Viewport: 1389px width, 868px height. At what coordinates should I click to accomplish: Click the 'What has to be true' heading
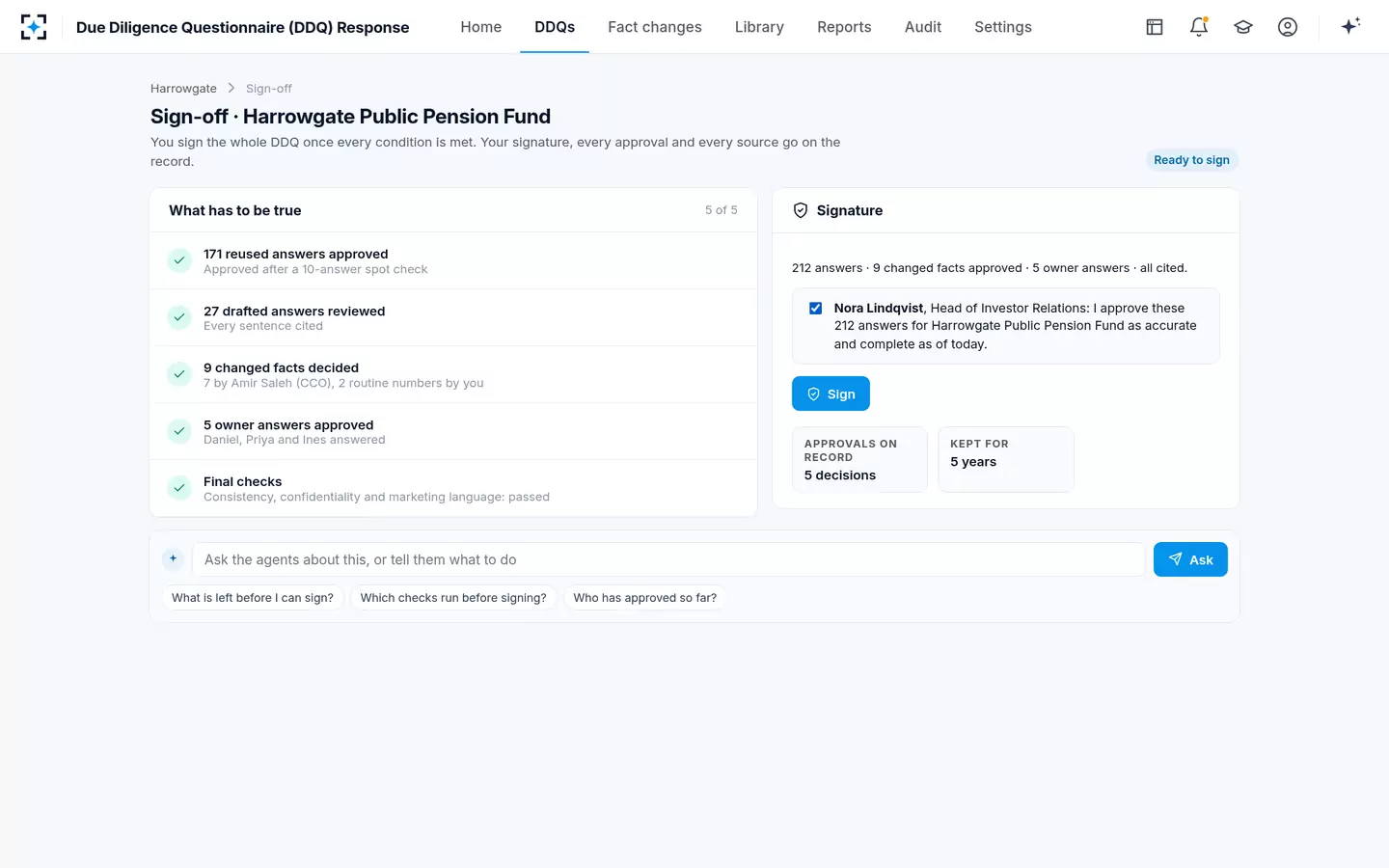[x=235, y=210]
